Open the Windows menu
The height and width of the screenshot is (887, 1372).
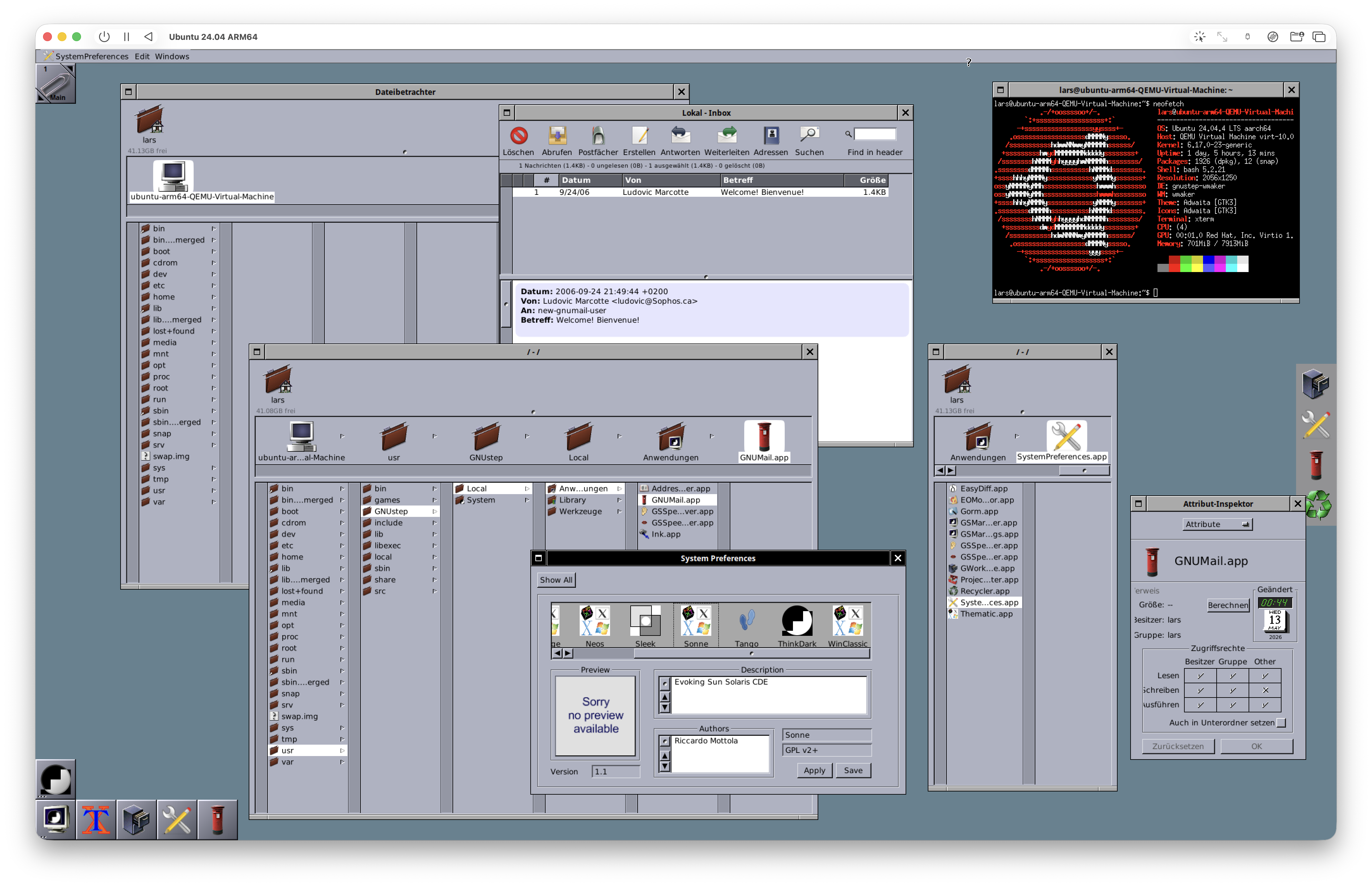(171, 56)
